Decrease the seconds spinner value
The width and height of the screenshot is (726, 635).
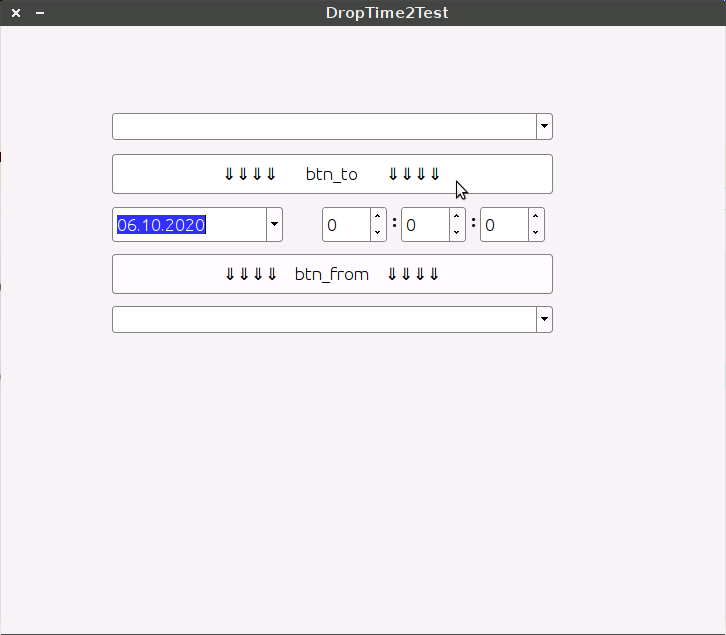tap(536, 233)
